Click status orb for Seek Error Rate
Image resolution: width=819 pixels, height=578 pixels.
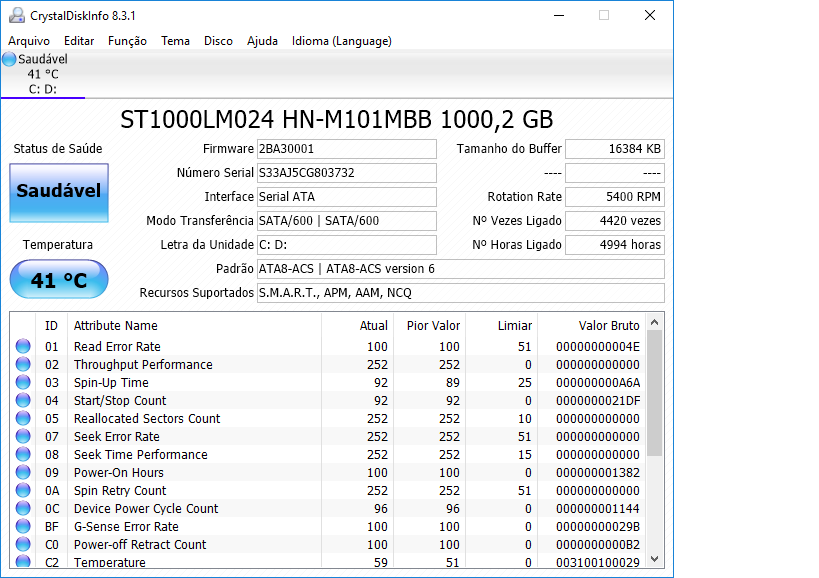[23, 437]
